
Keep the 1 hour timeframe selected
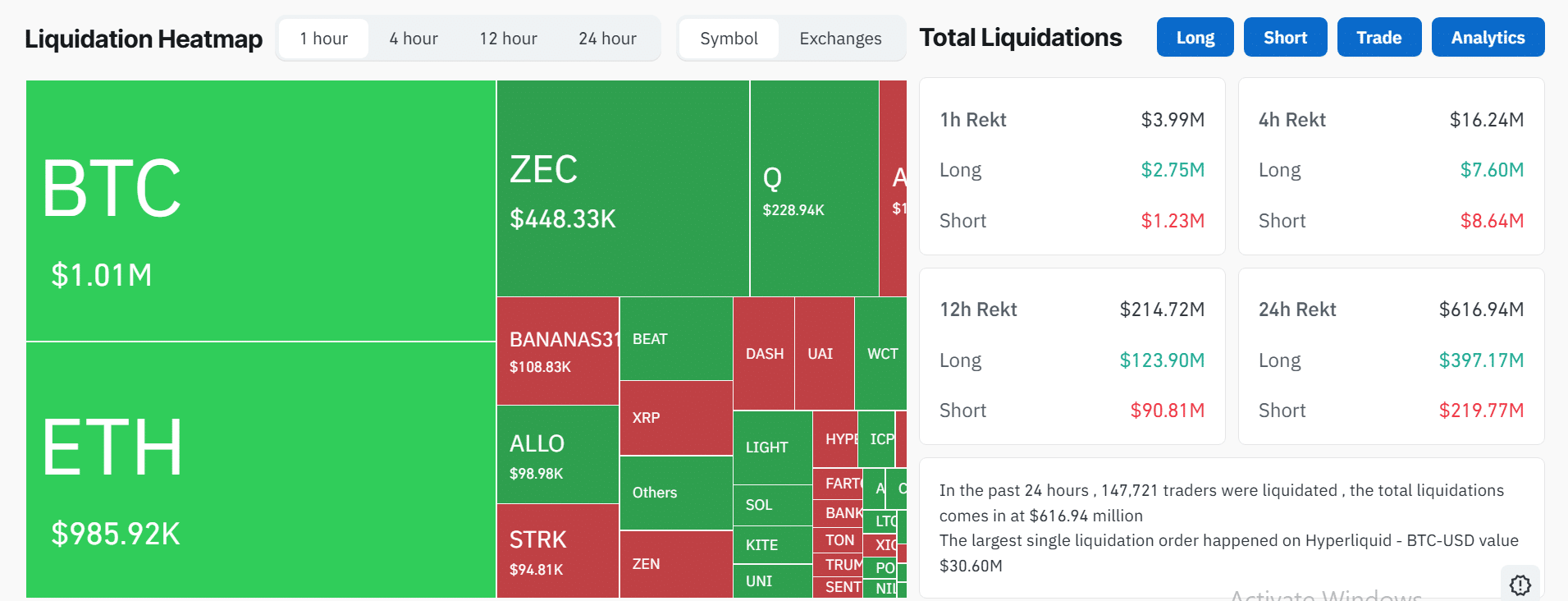(323, 38)
